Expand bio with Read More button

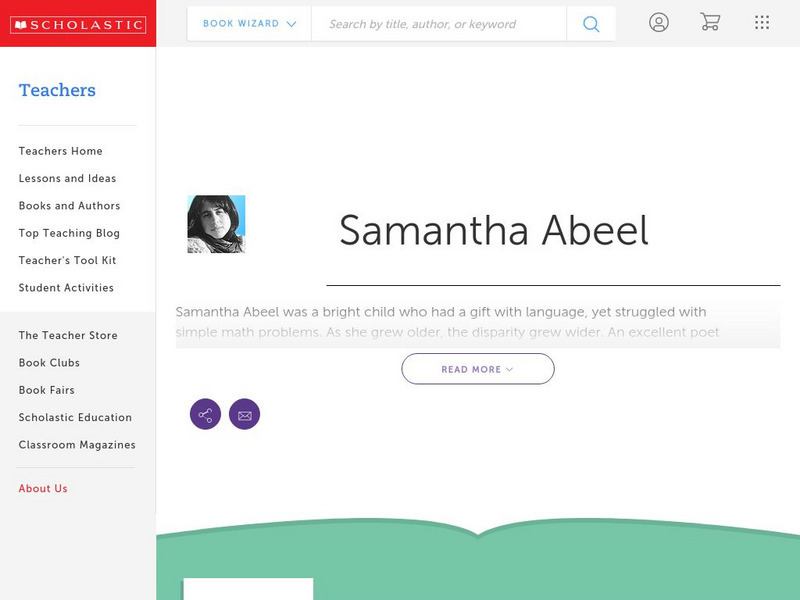(478, 369)
